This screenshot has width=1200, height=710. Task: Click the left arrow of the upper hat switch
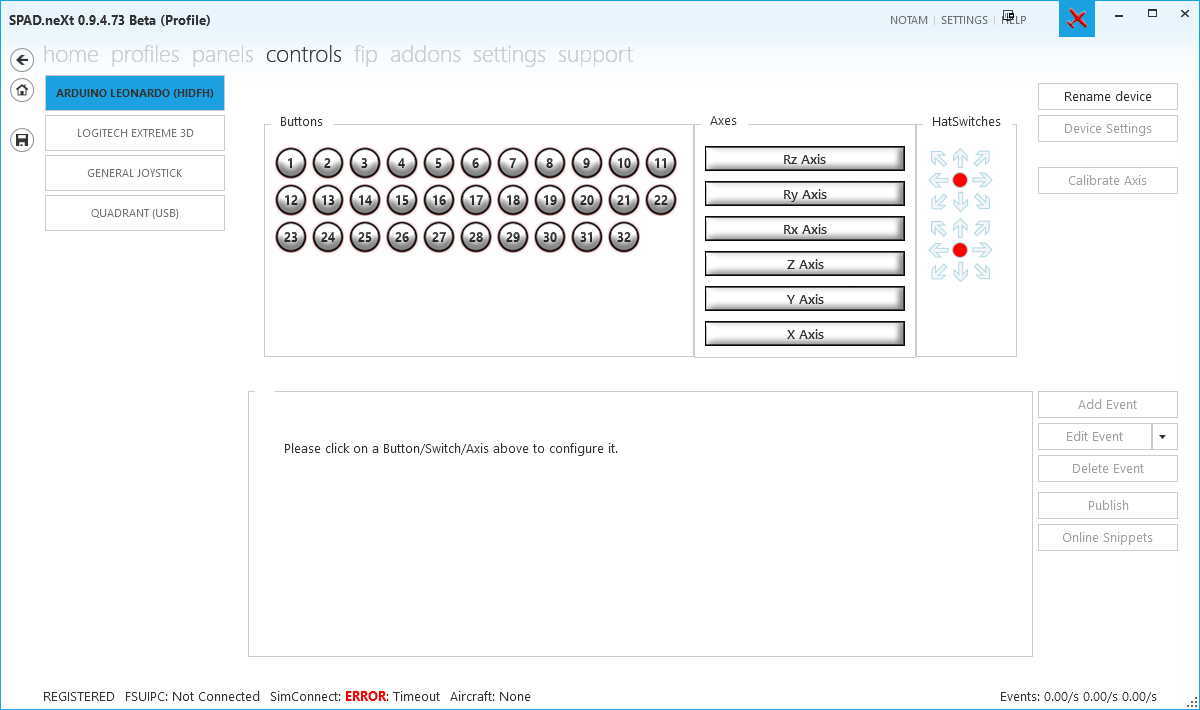tap(938, 180)
